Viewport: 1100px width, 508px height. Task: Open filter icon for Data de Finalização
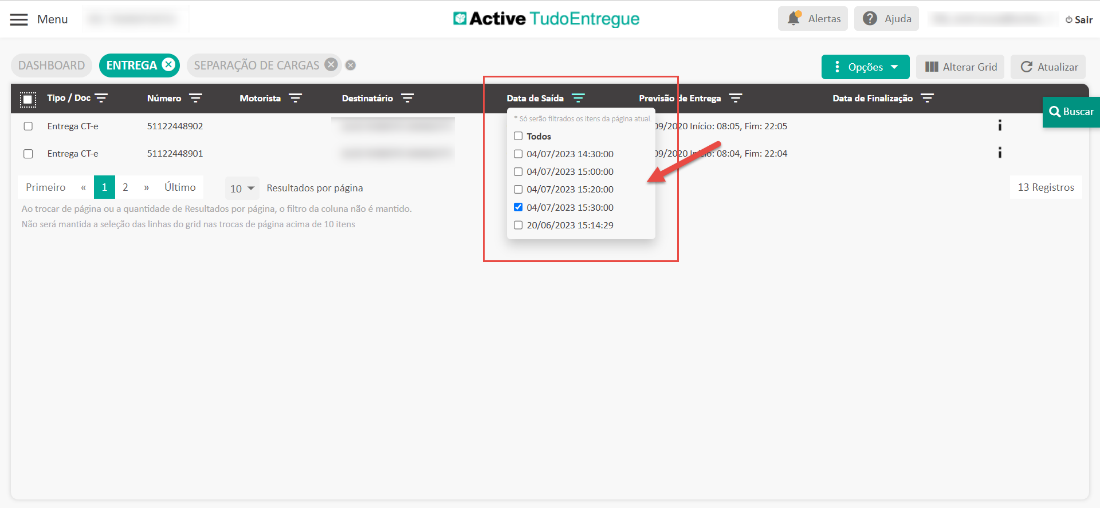pyautogui.click(x=927, y=98)
